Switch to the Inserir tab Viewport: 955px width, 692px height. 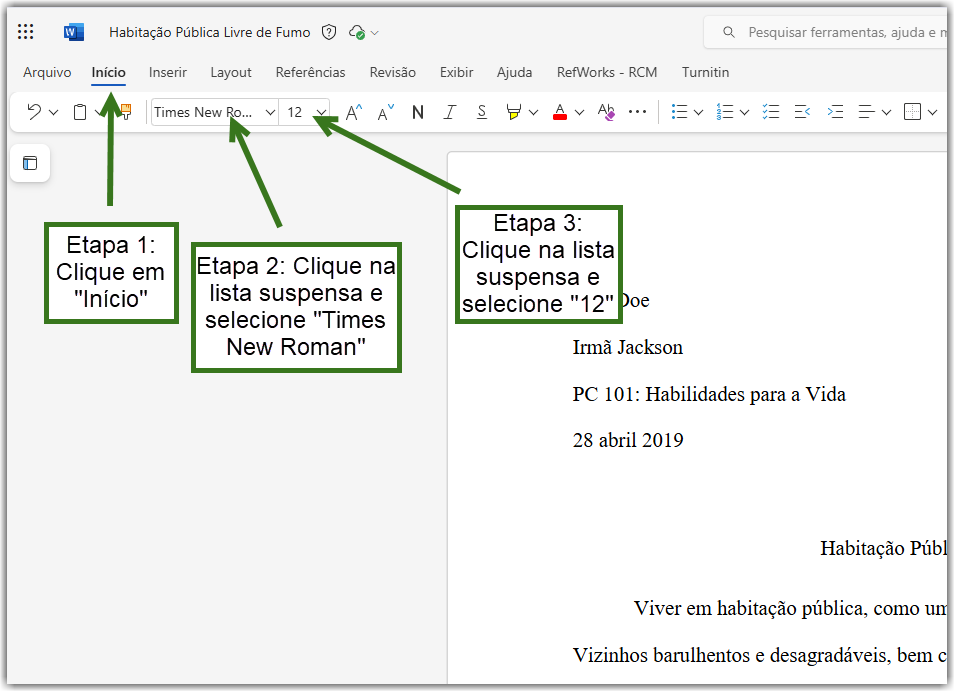[167, 72]
